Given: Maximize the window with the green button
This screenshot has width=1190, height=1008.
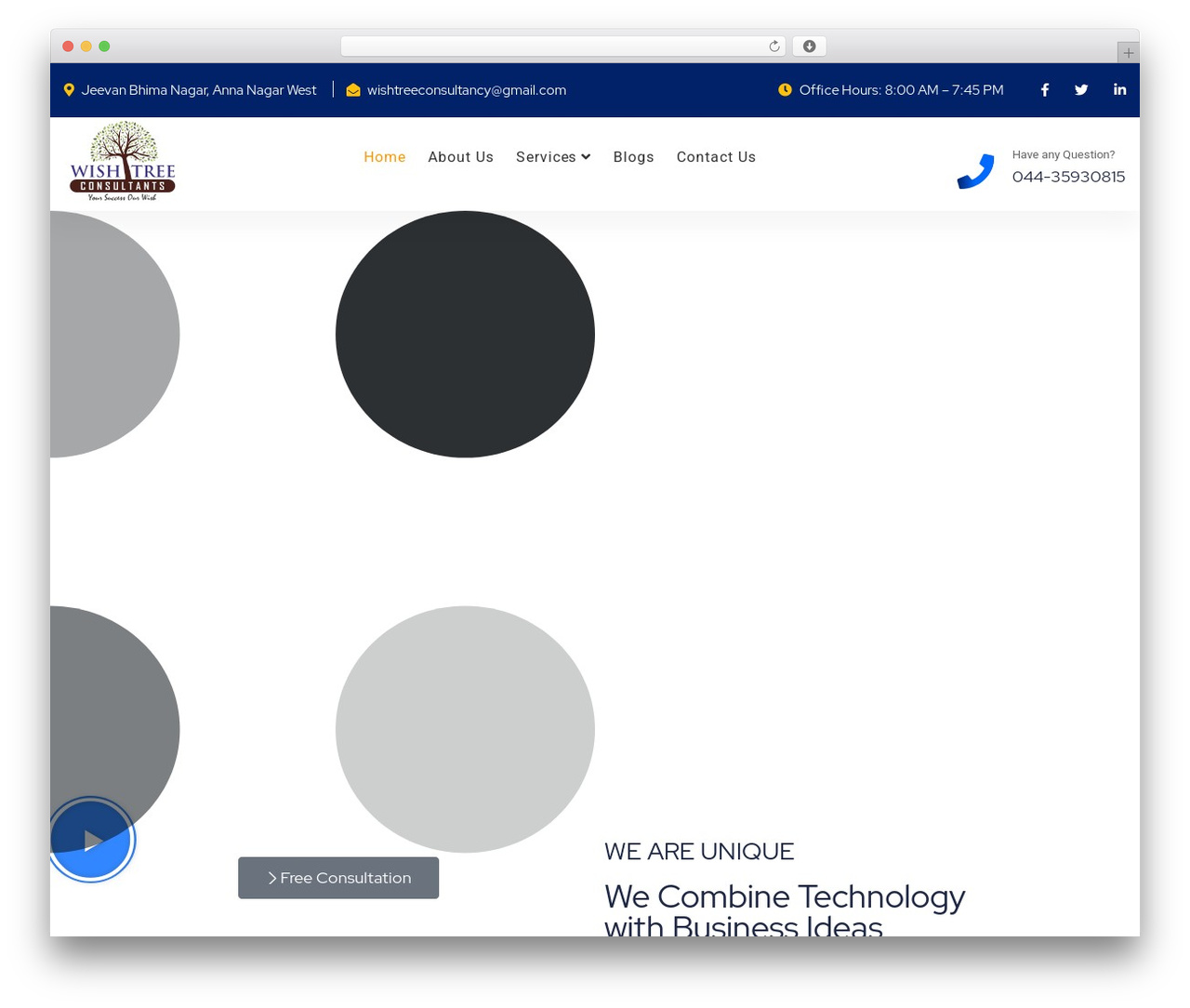Looking at the screenshot, I should point(104,46).
